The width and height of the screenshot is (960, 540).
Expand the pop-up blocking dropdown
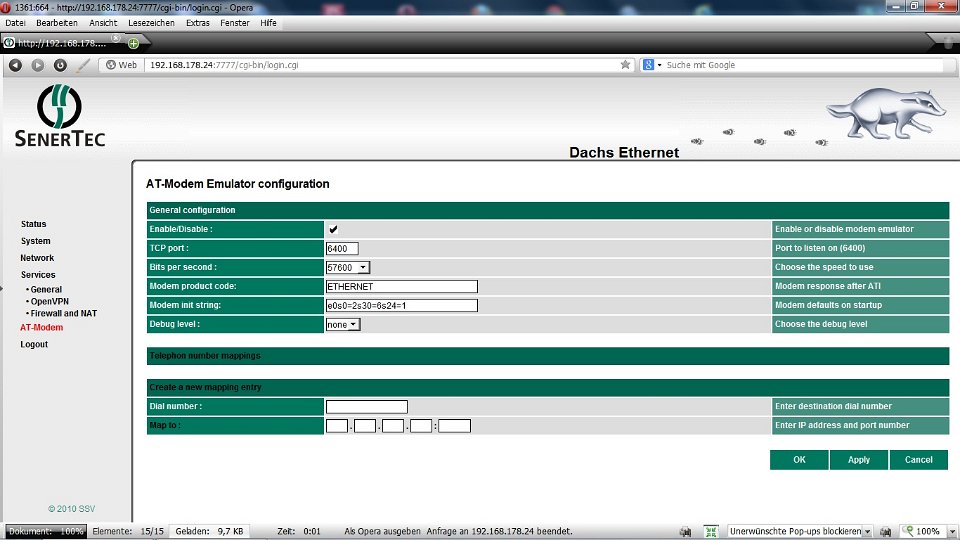pos(866,532)
